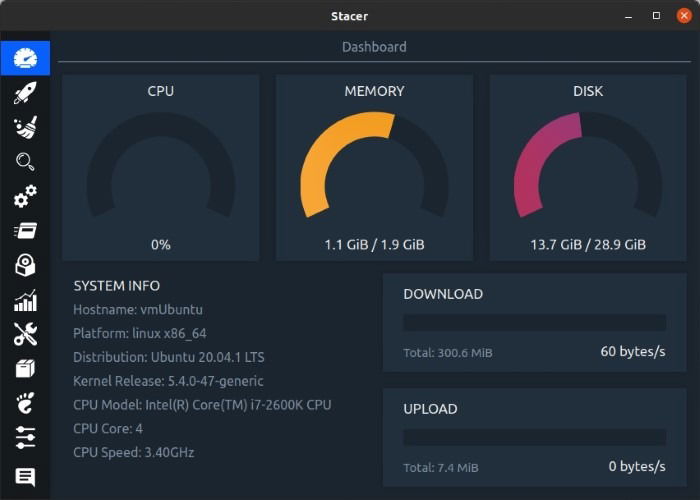Open Startup Apps rocket icon
Image resolution: width=700 pixels, height=500 pixels.
point(25,93)
